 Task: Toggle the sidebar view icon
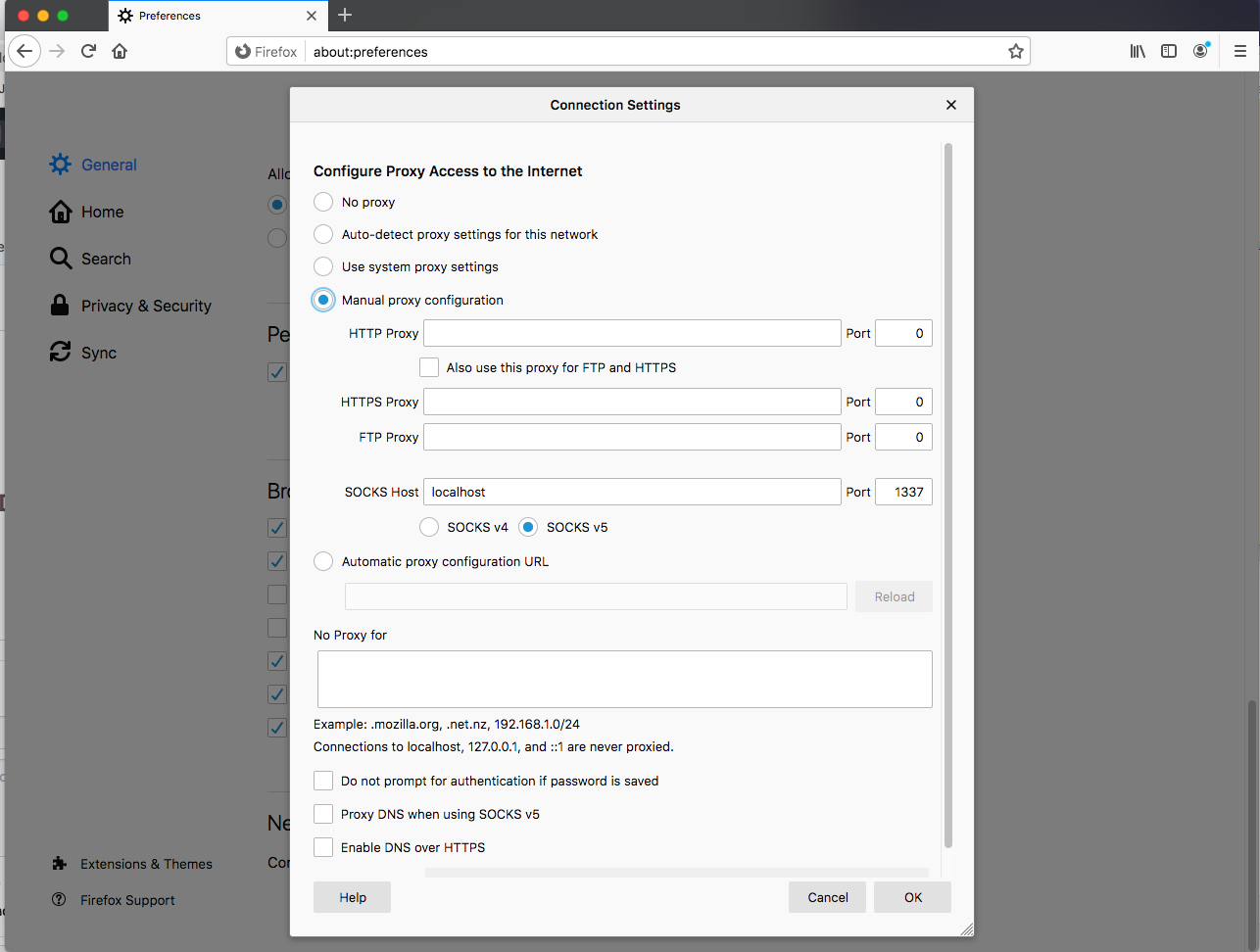click(1169, 51)
